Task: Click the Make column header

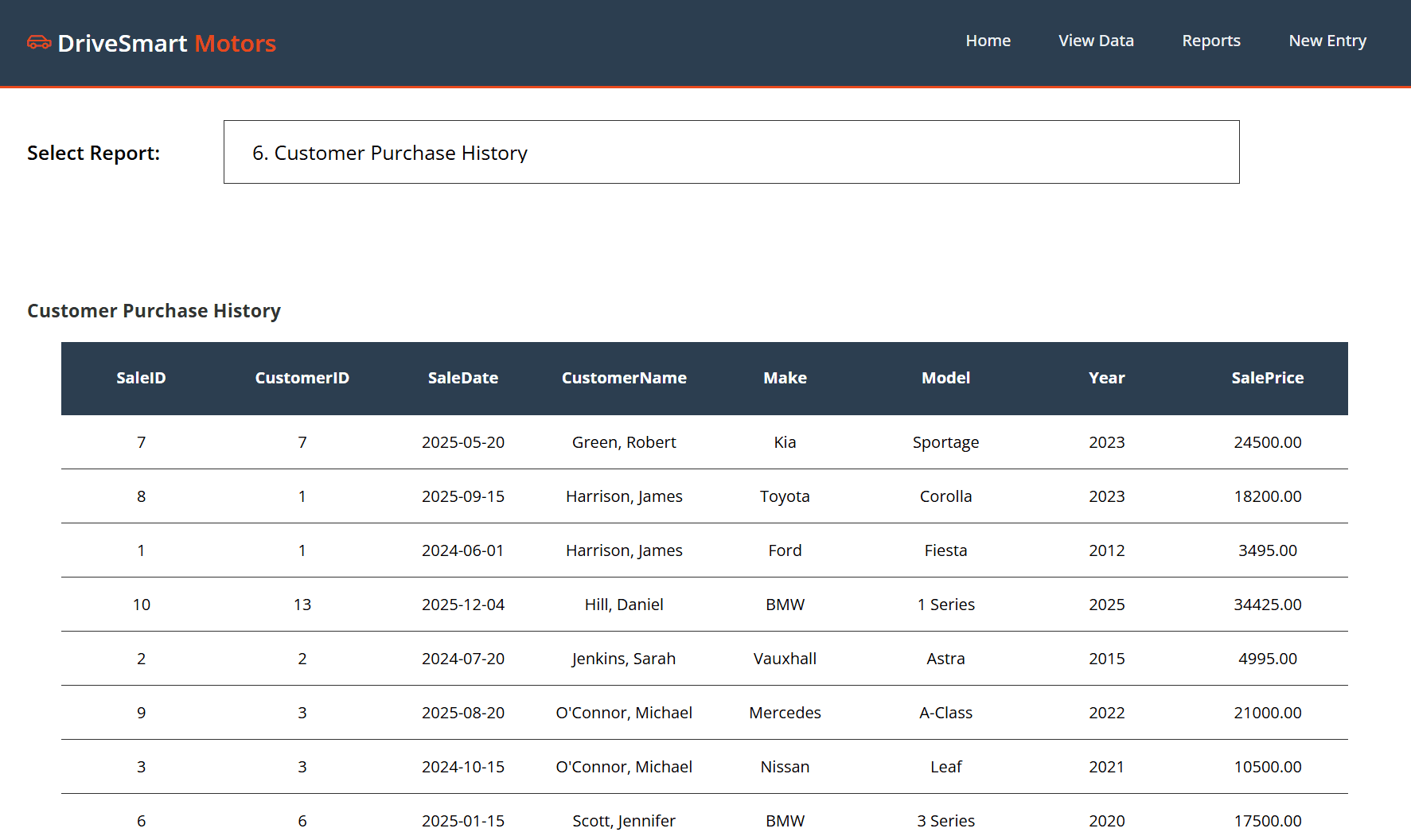Action: click(785, 378)
